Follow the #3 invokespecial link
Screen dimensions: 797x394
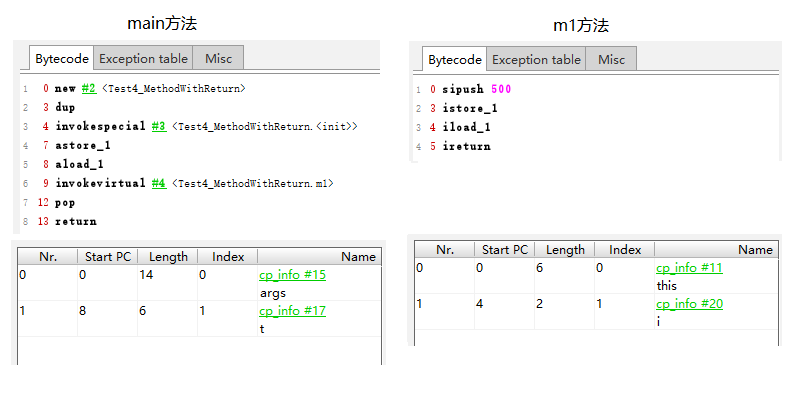click(x=159, y=127)
